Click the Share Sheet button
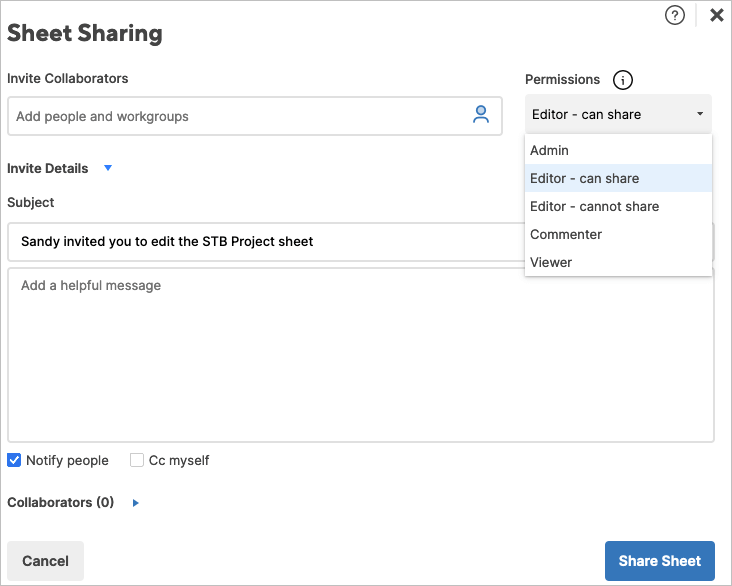The width and height of the screenshot is (732, 586). tap(660, 561)
